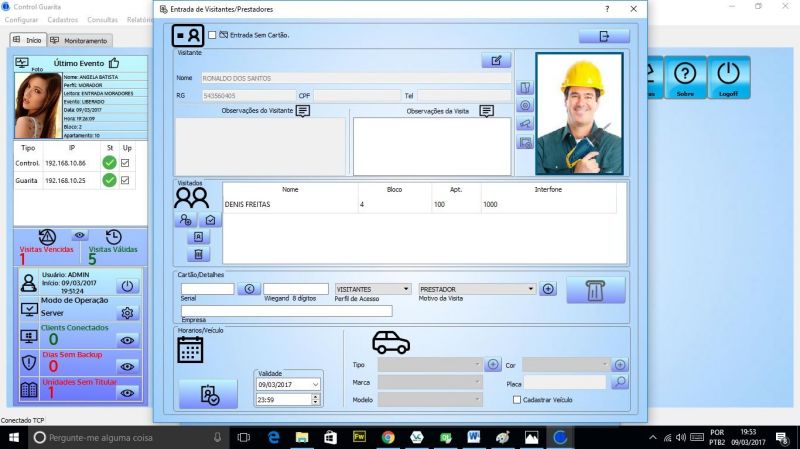
Task: Click the Observações da Visita text area
Action: [431, 146]
